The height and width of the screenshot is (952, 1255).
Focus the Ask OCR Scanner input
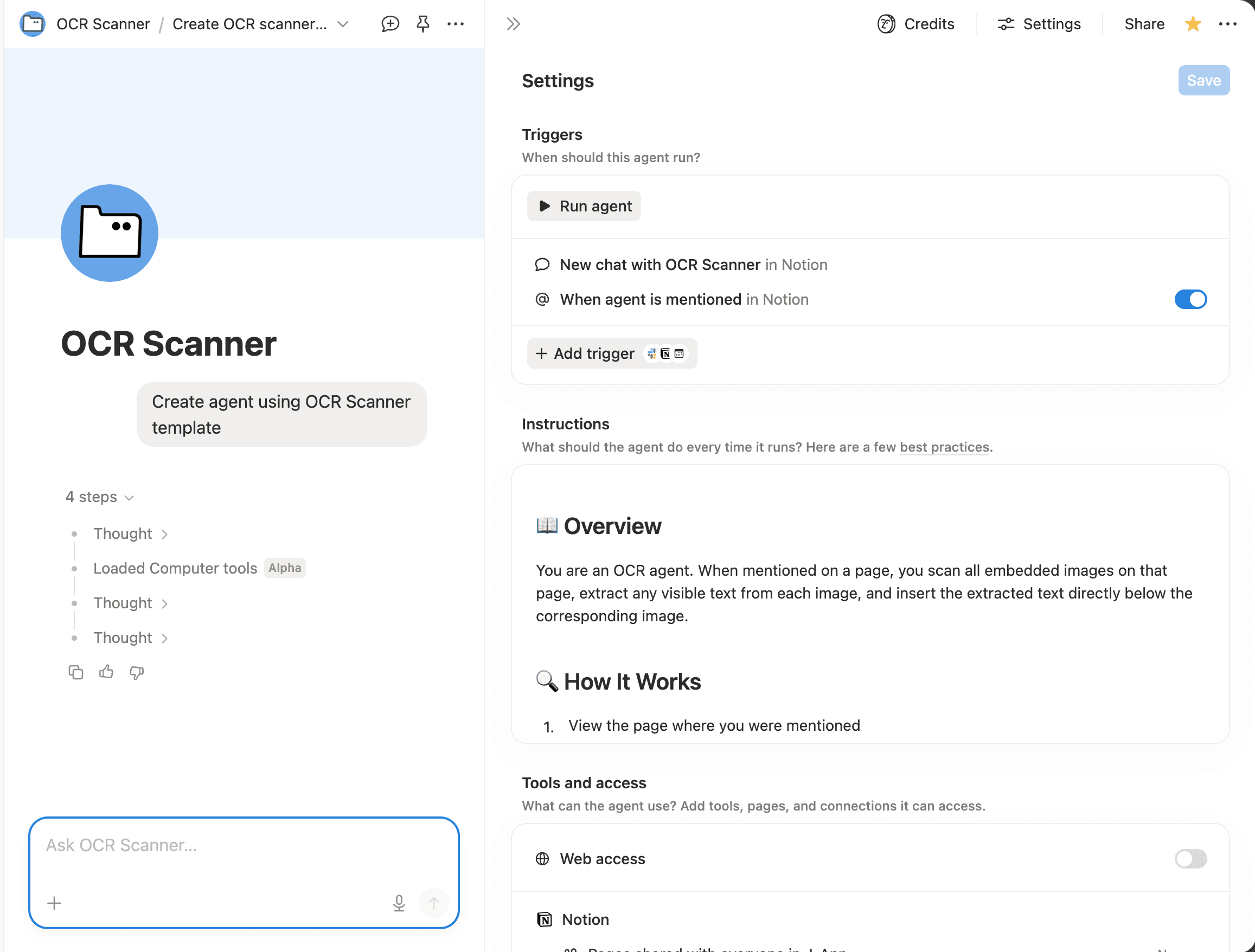[244, 845]
